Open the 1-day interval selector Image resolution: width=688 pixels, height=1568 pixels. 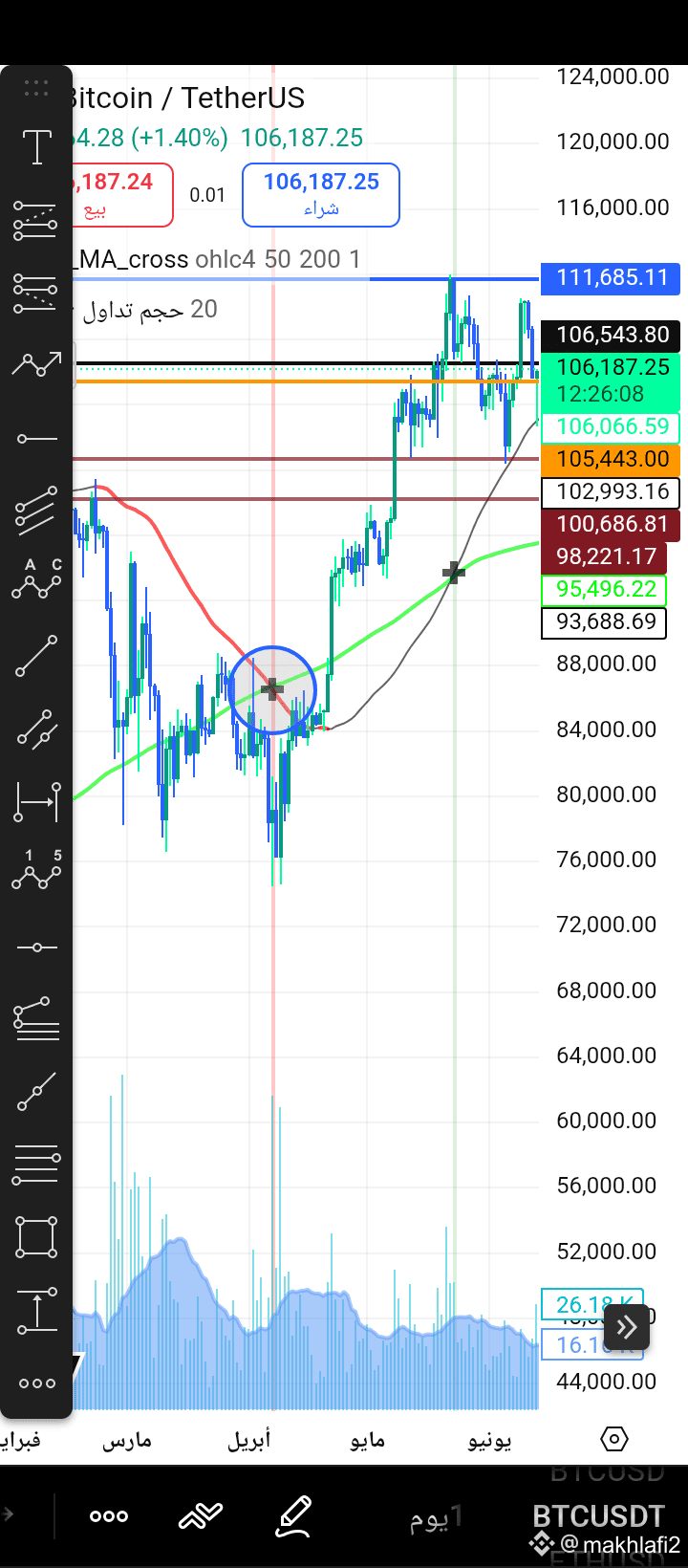coord(436,1517)
